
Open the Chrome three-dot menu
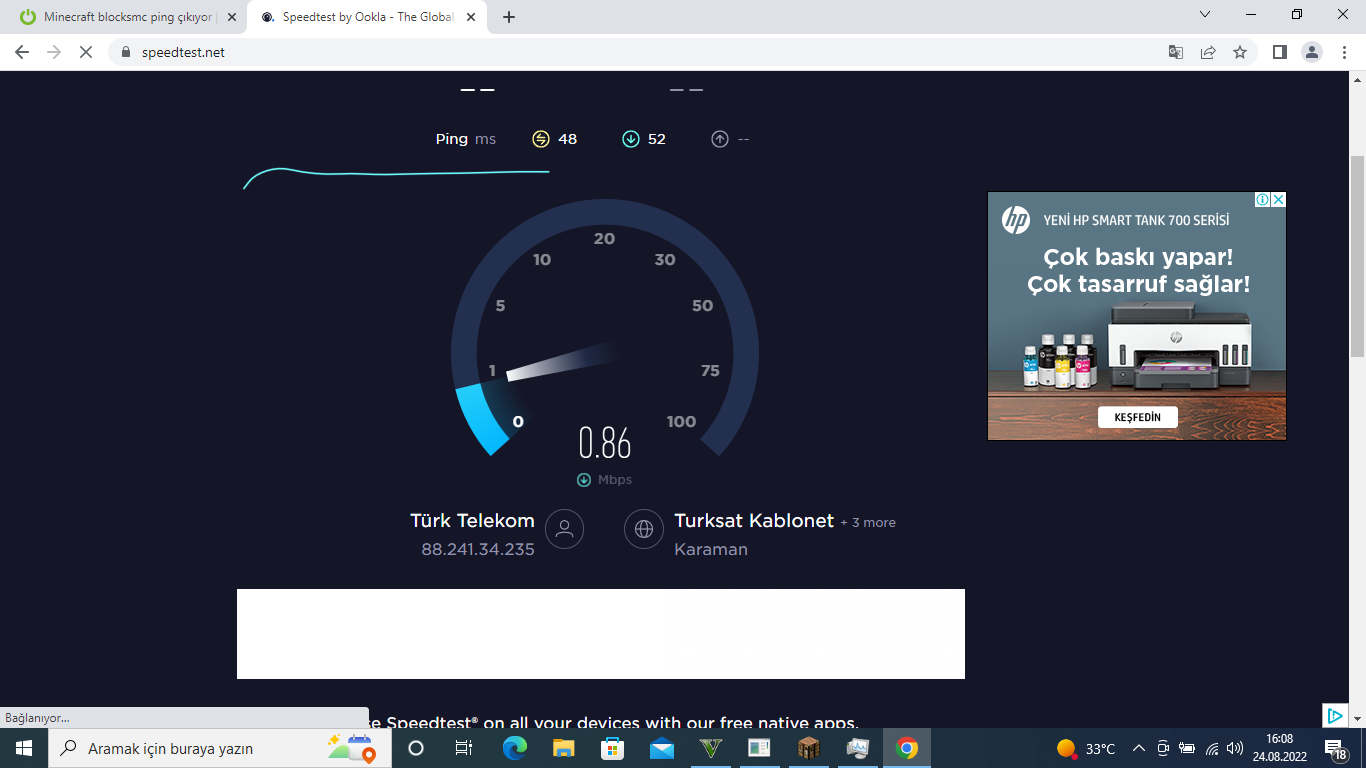tap(1343, 52)
